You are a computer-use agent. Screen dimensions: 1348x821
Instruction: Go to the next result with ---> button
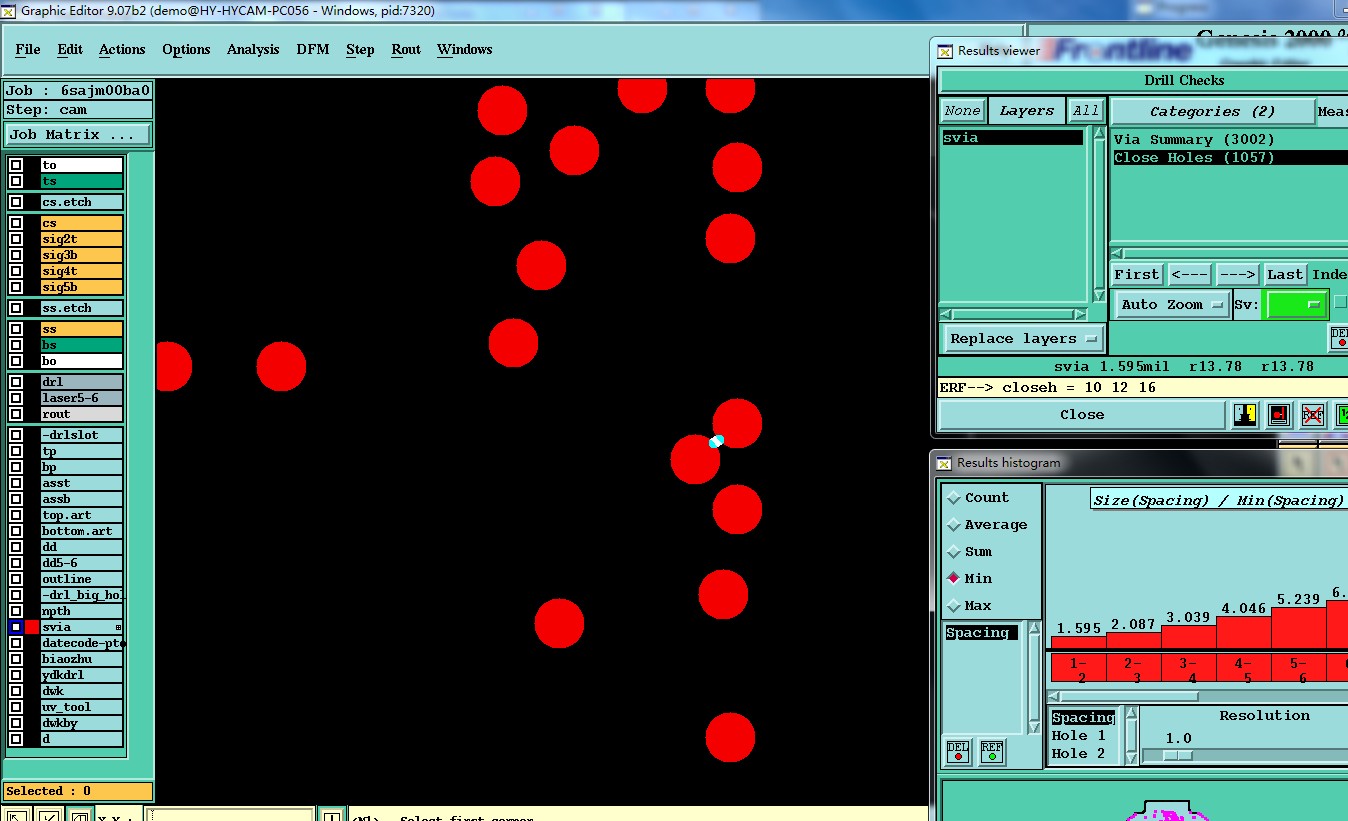(1237, 274)
